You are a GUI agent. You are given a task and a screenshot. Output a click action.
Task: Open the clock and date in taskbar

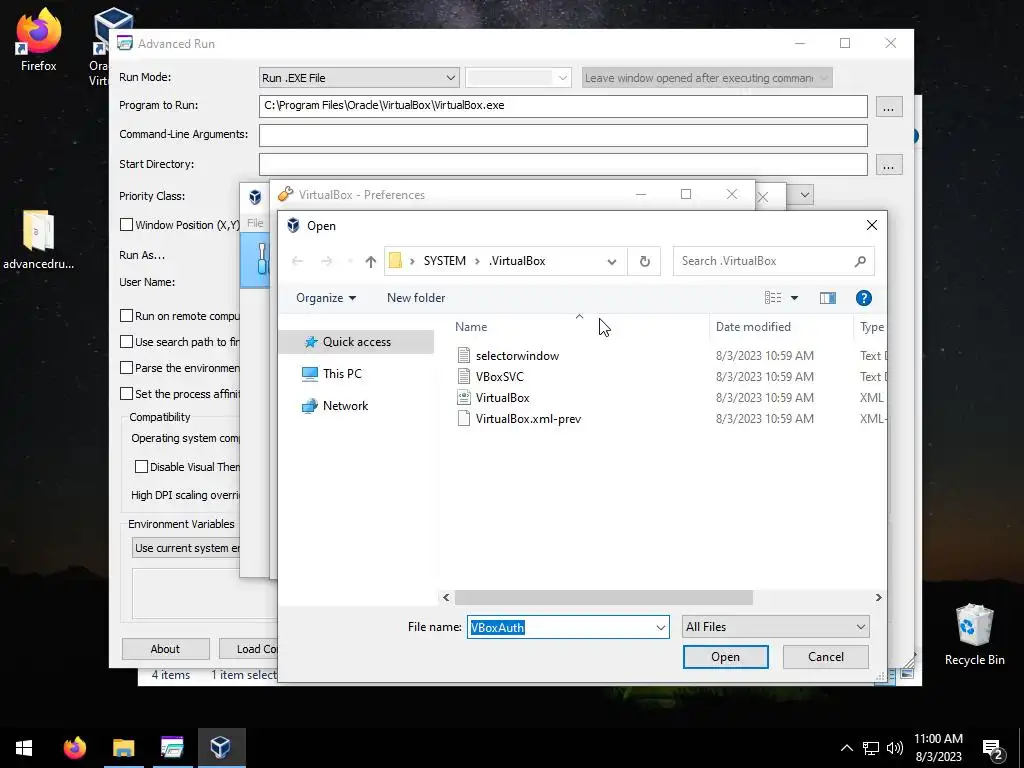tap(938, 748)
